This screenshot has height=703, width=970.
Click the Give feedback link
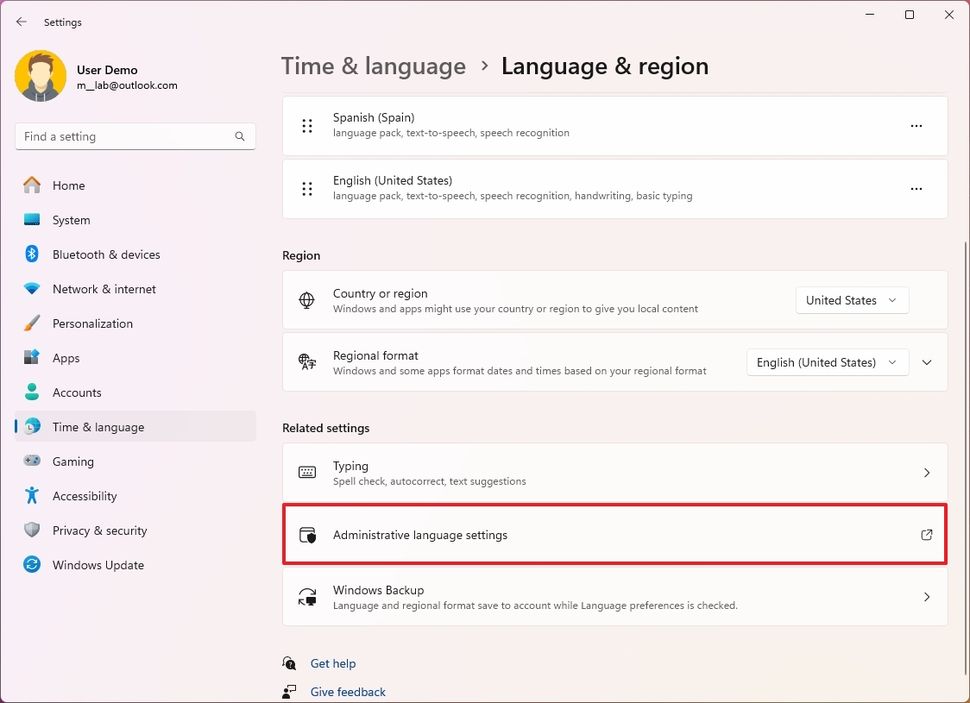[x=347, y=691]
